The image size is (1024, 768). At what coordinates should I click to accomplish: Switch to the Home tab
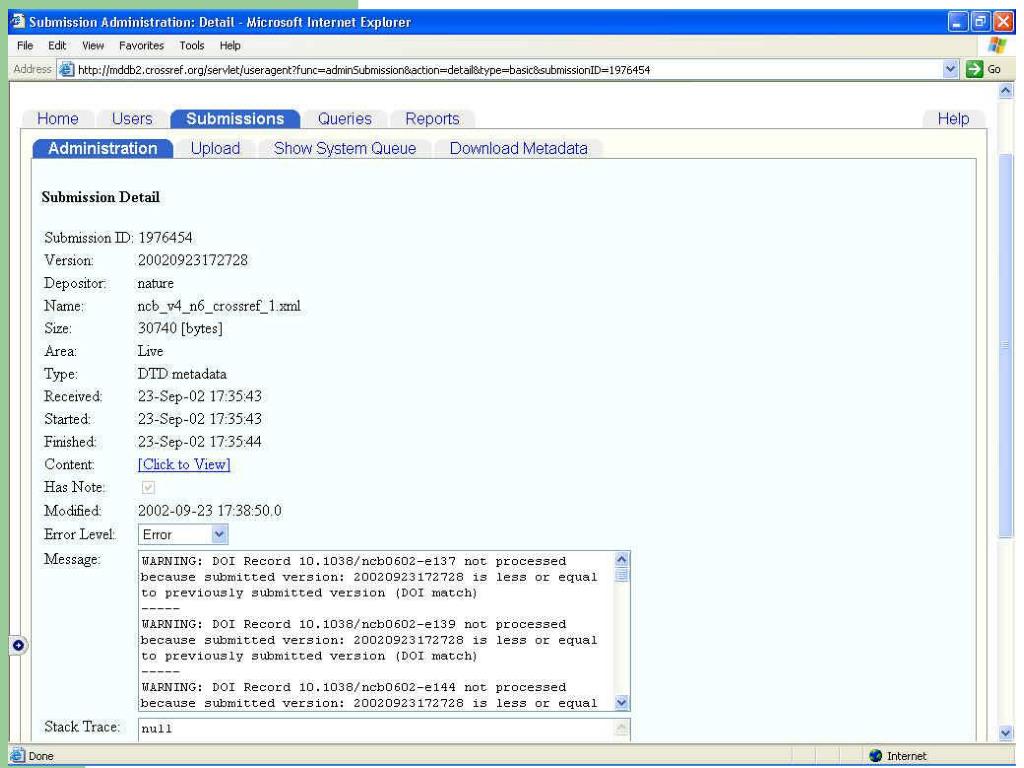(x=57, y=119)
